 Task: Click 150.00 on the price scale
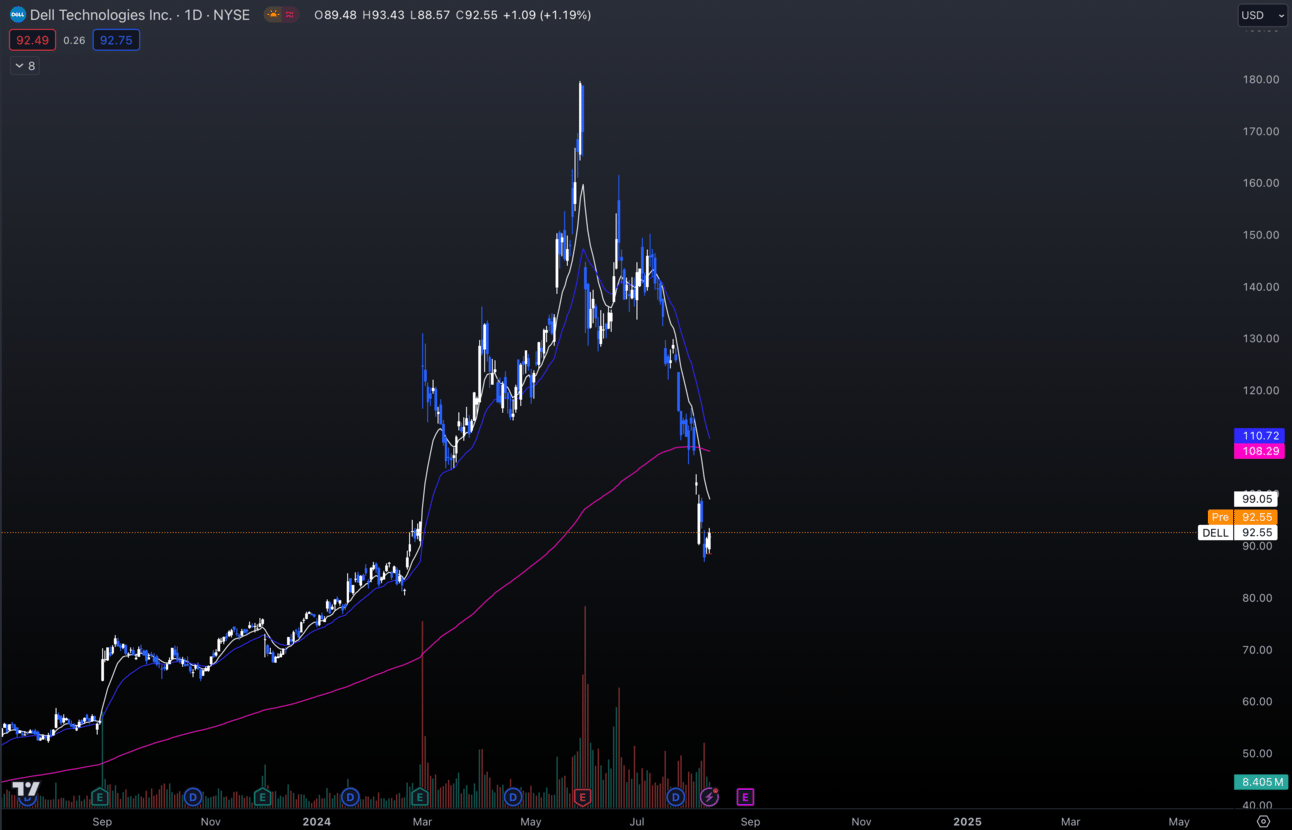pyautogui.click(x=1260, y=235)
